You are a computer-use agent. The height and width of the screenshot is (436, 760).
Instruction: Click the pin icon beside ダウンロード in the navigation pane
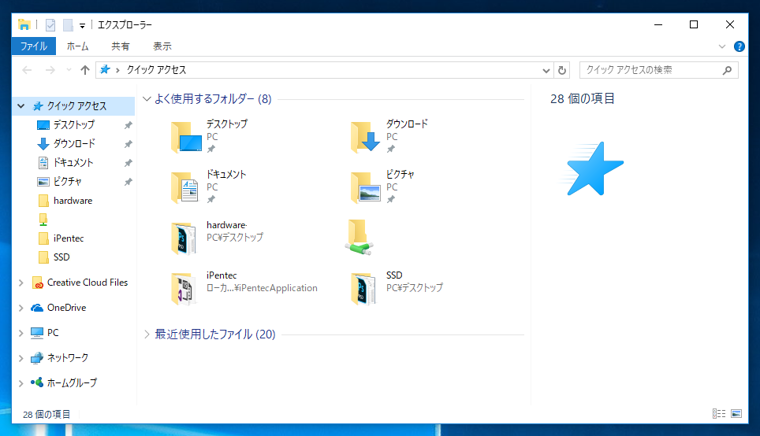[x=128, y=144]
